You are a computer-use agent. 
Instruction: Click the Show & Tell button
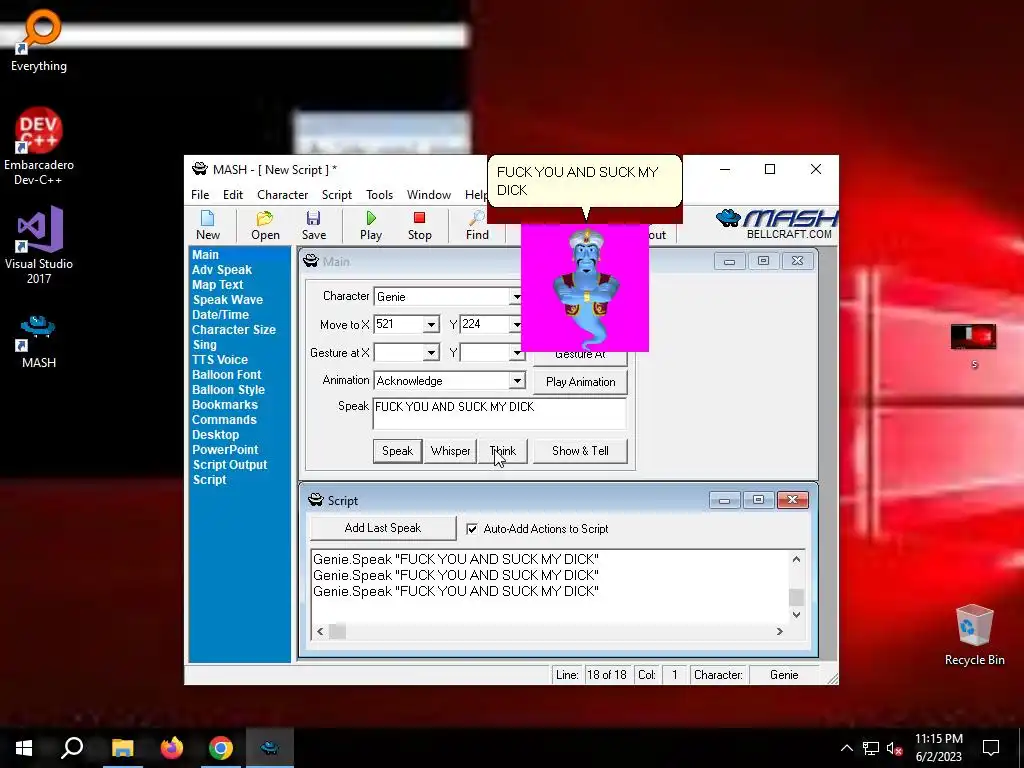[580, 451]
